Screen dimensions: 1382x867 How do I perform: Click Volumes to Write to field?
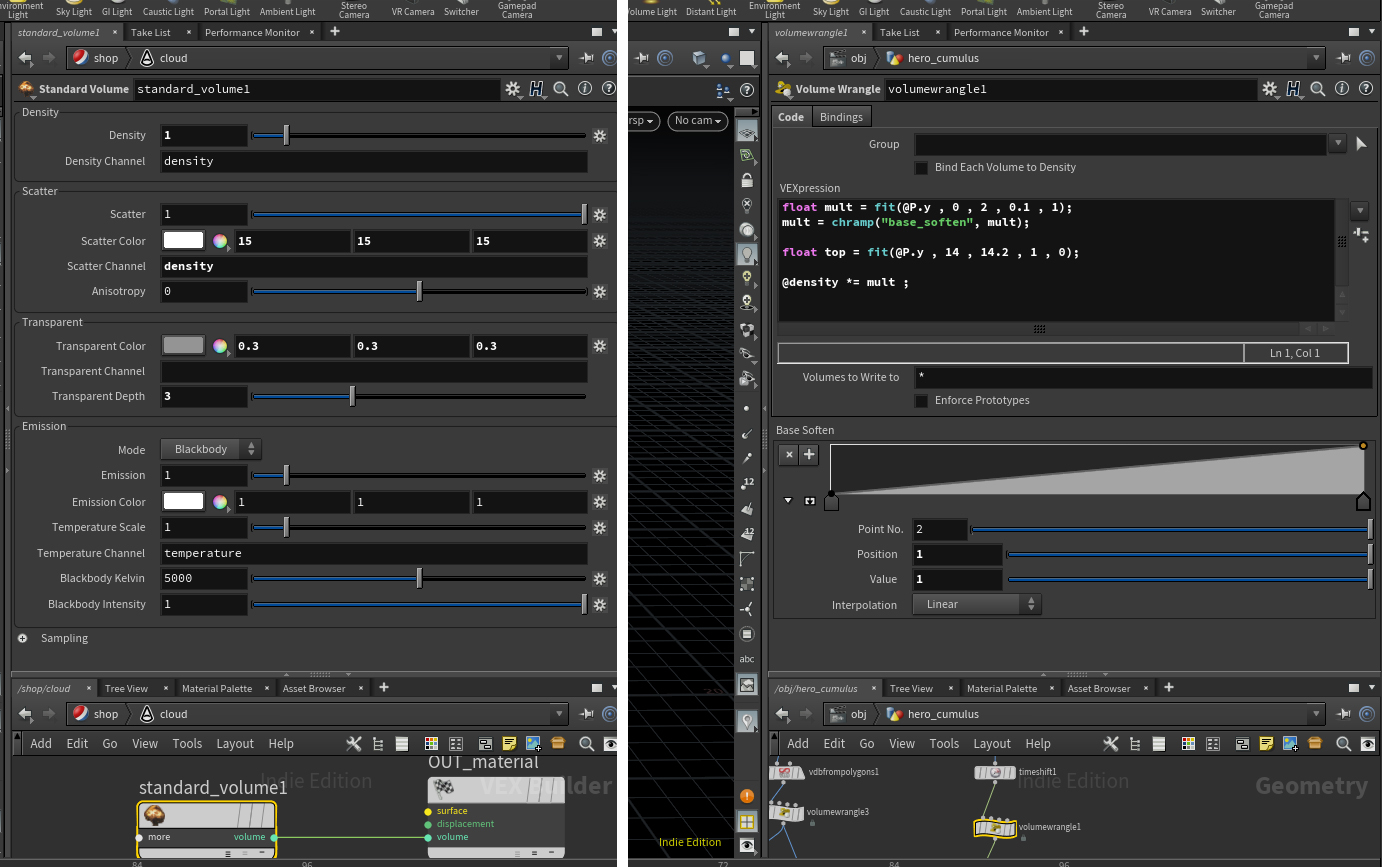pyautogui.click(x=1143, y=377)
